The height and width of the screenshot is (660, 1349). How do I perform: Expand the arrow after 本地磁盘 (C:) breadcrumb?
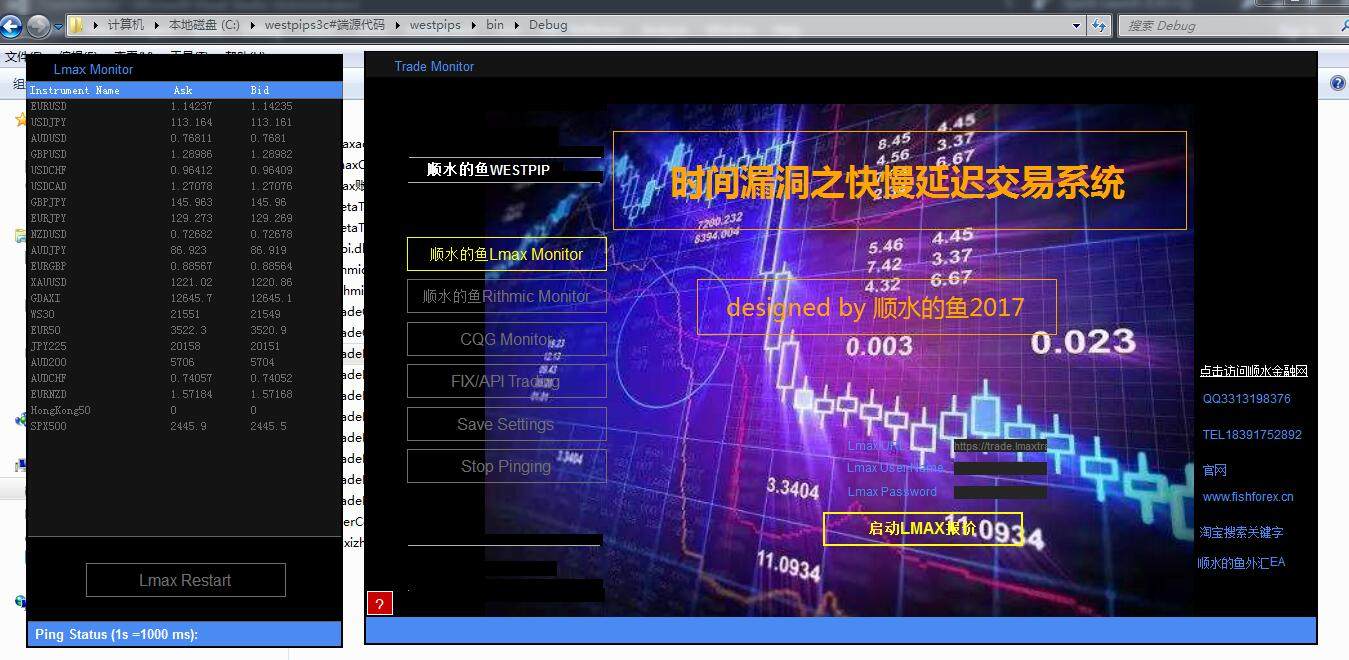254,25
